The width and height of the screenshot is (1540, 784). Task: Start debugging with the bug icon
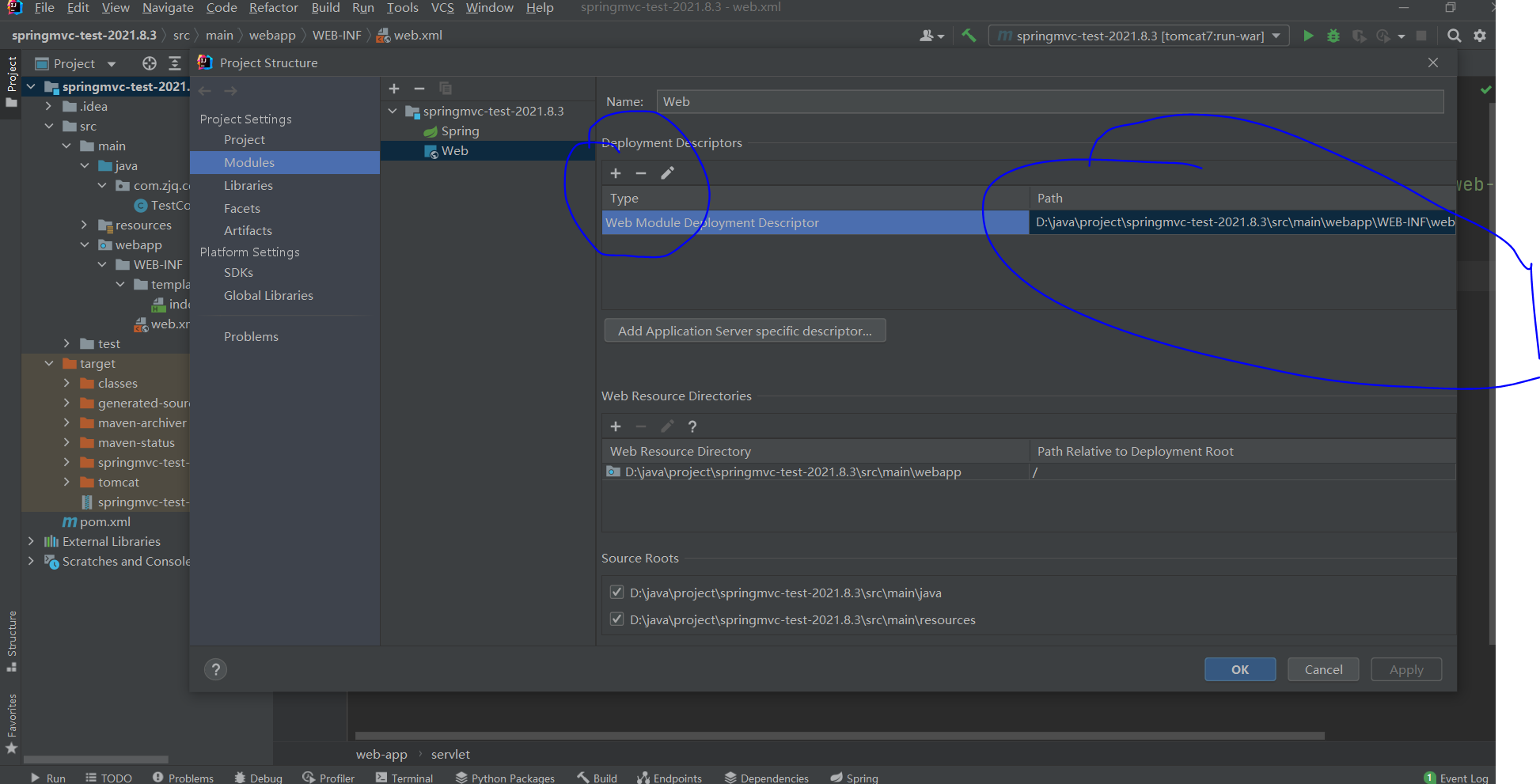click(x=1333, y=36)
